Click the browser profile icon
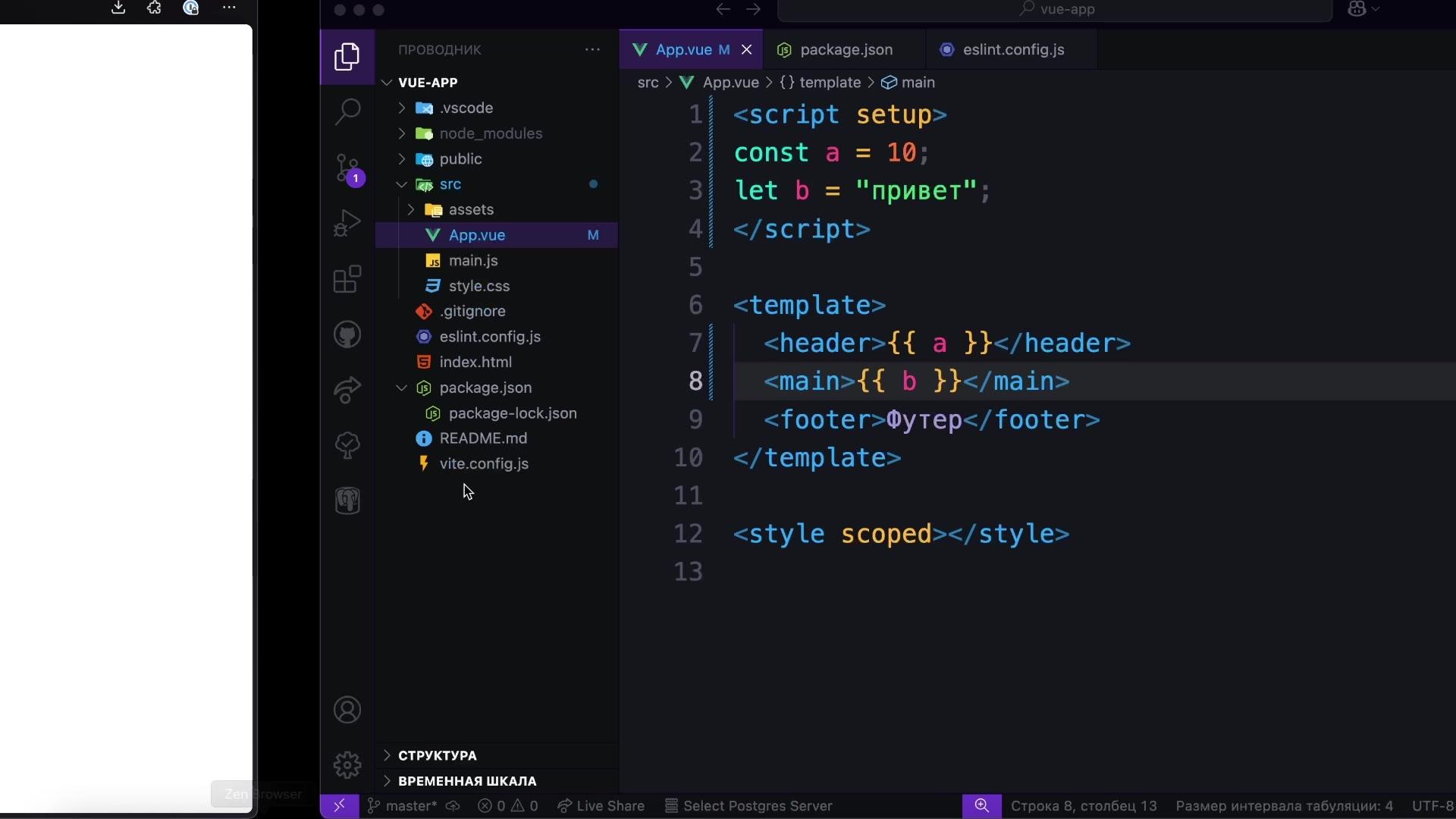 tap(191, 8)
